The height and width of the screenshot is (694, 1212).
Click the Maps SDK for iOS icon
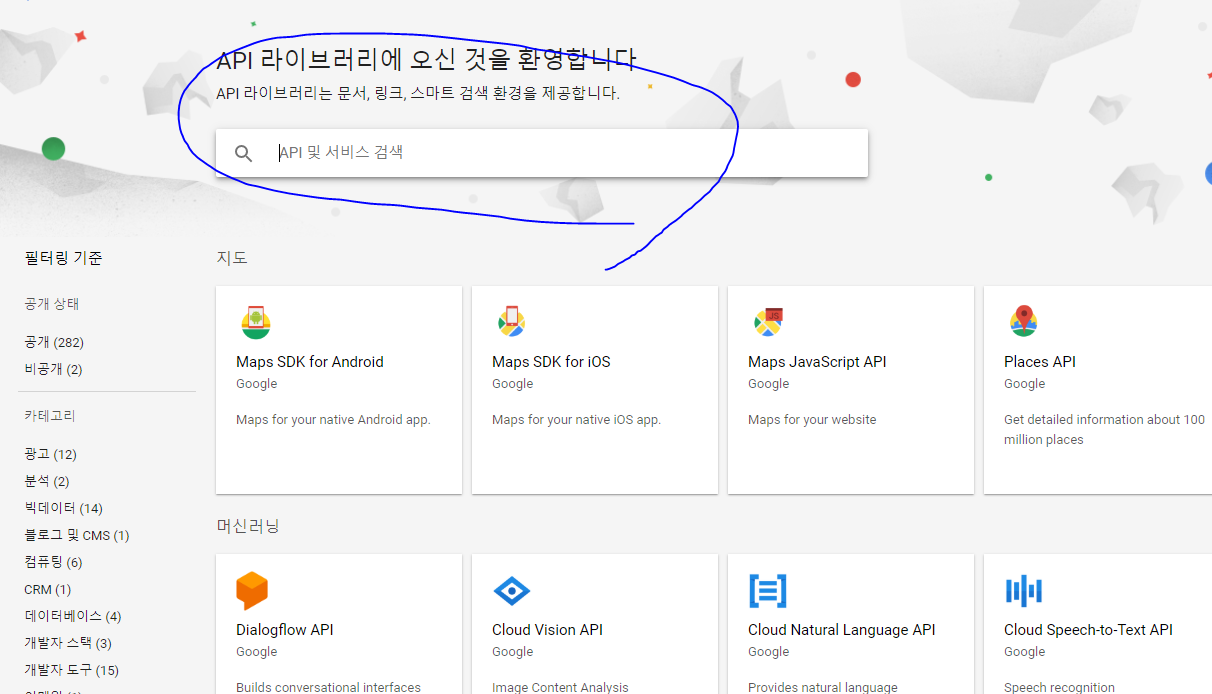click(x=512, y=321)
